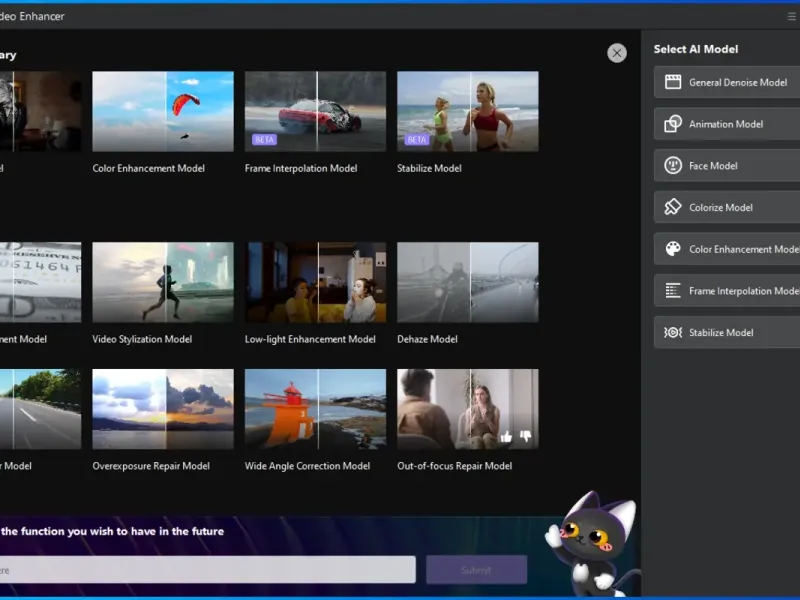Choose Face Model from the sidebar
800x600 pixels.
tap(727, 166)
